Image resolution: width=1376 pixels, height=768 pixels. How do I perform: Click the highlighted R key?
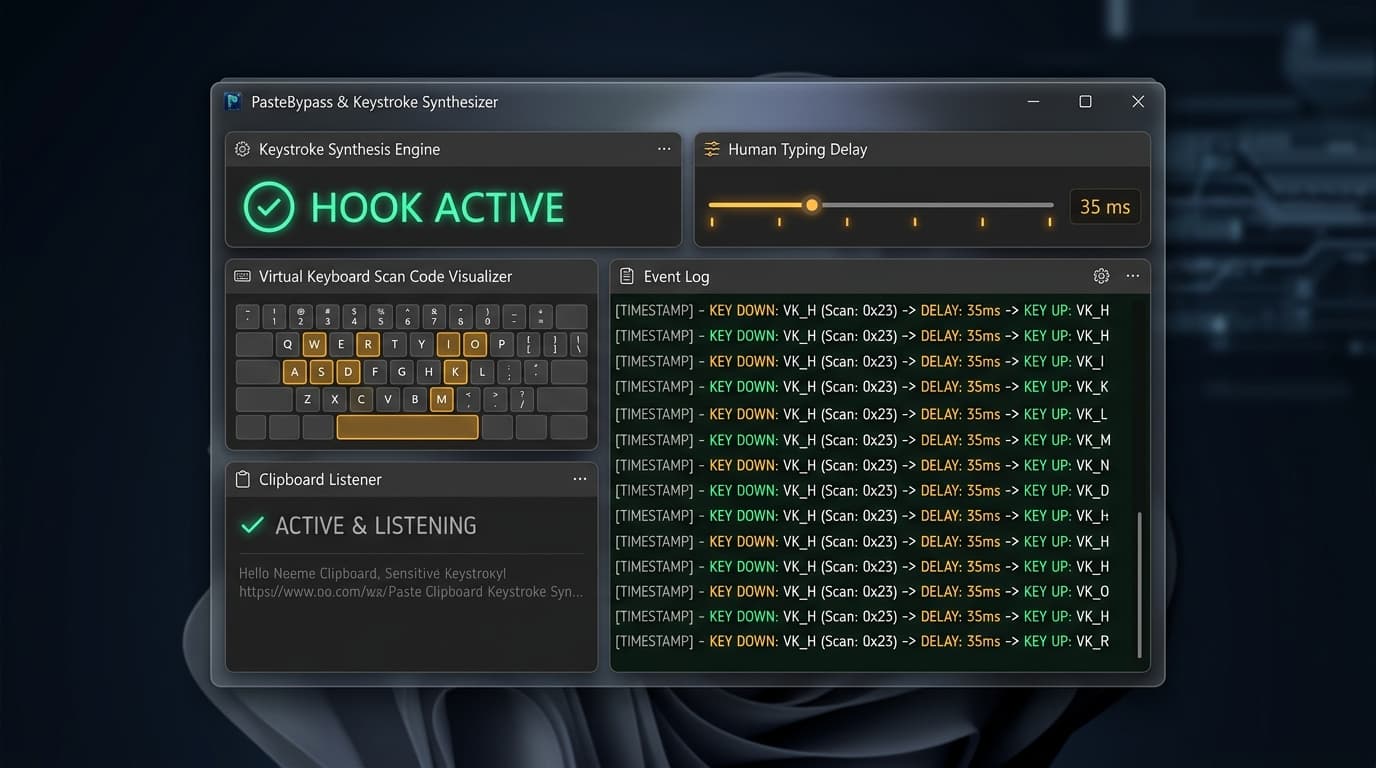pyautogui.click(x=368, y=345)
